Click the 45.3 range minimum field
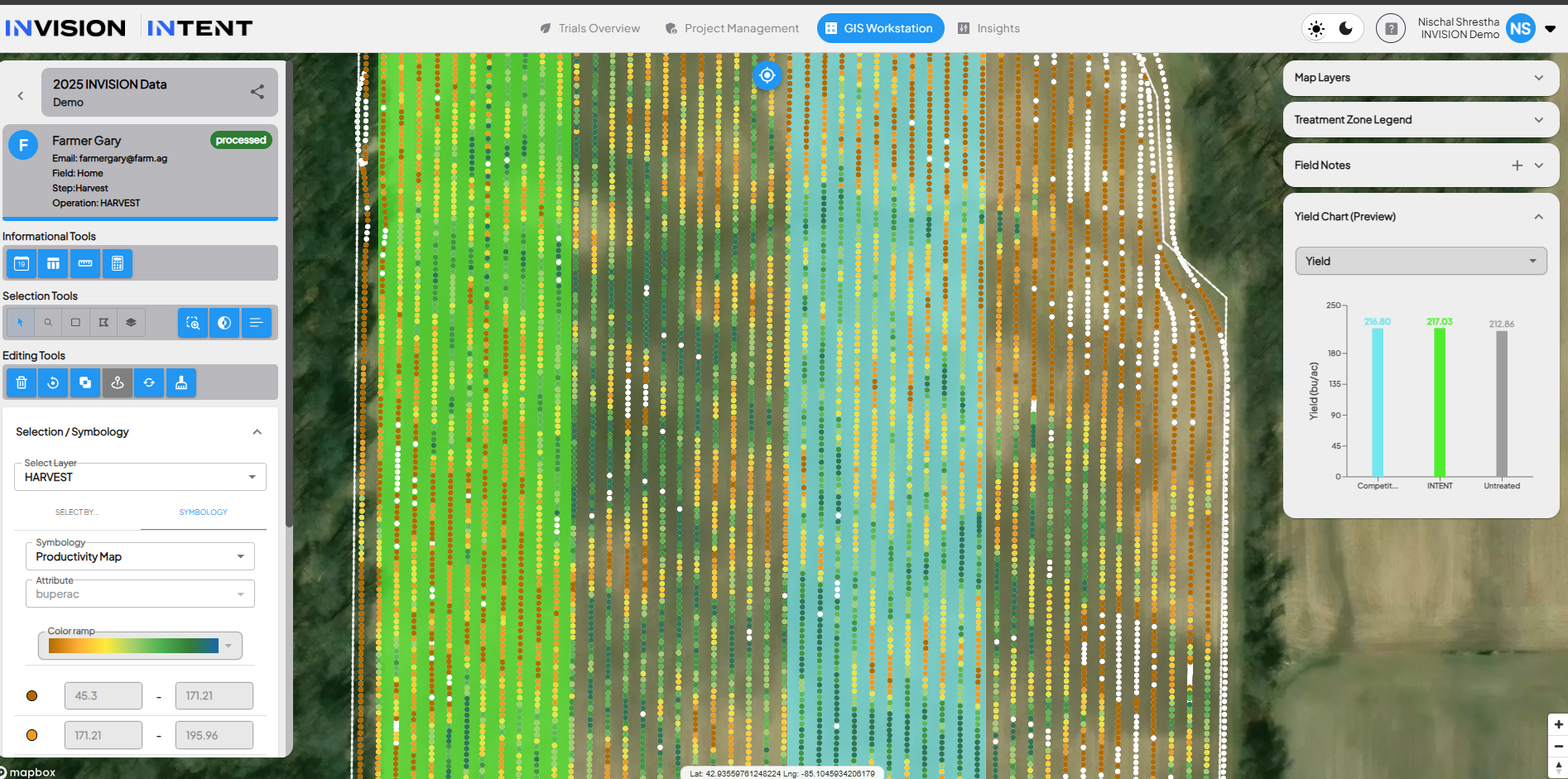The width and height of the screenshot is (1568, 779). pyautogui.click(x=103, y=696)
